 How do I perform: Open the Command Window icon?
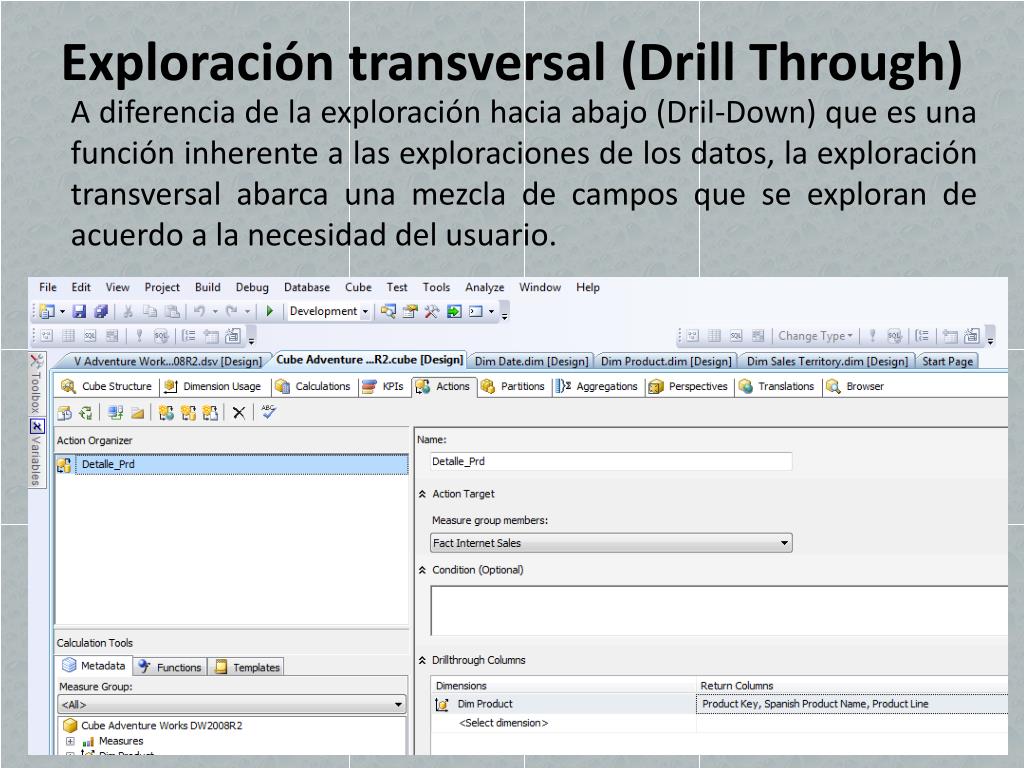point(475,312)
